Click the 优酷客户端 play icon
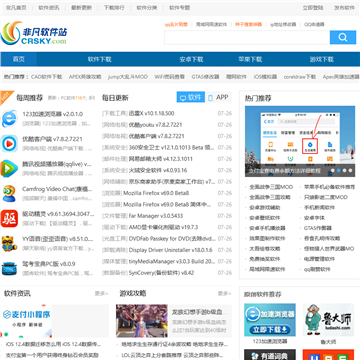 click(9, 144)
